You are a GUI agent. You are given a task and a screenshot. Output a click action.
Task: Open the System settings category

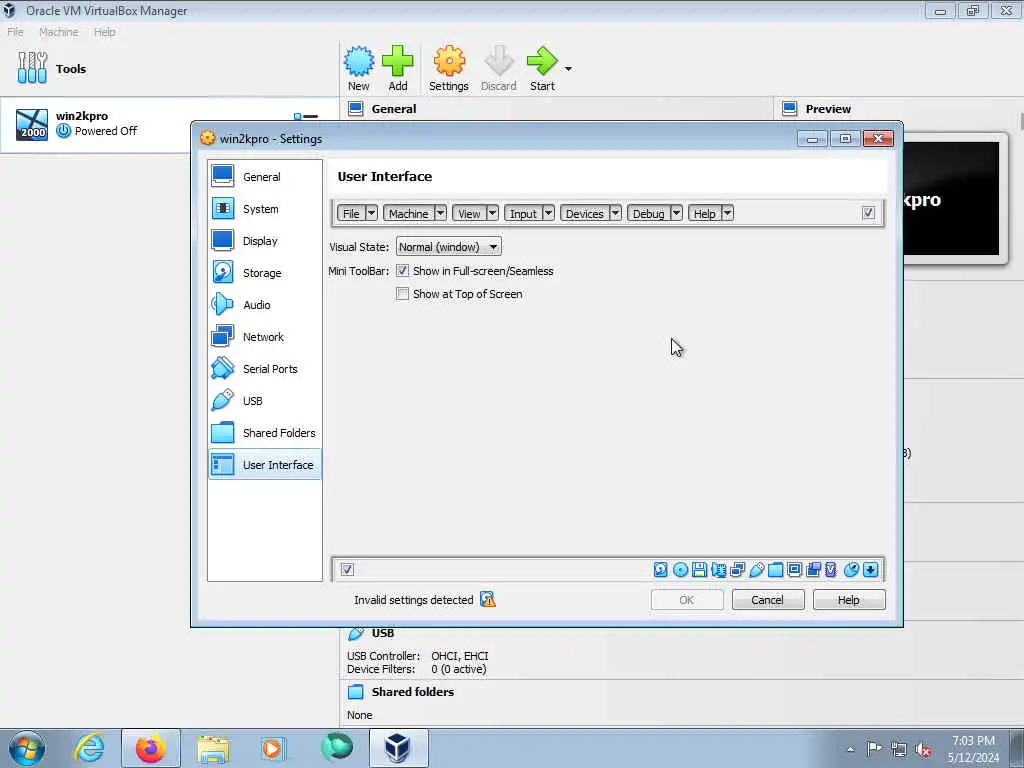(x=264, y=208)
